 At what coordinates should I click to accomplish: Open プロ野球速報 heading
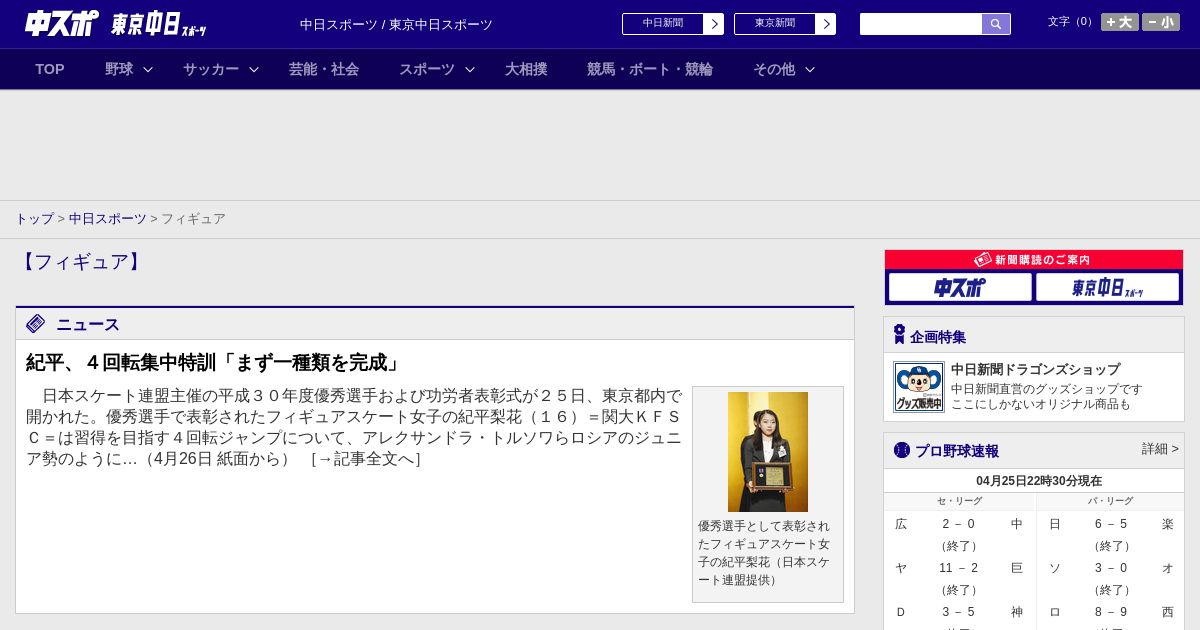coord(957,451)
